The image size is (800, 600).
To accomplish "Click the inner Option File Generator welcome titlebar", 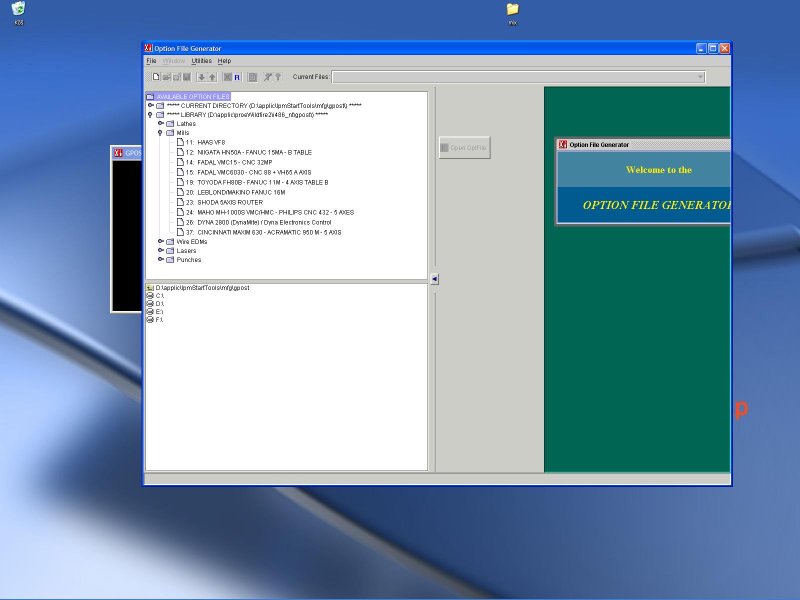I will [643, 144].
